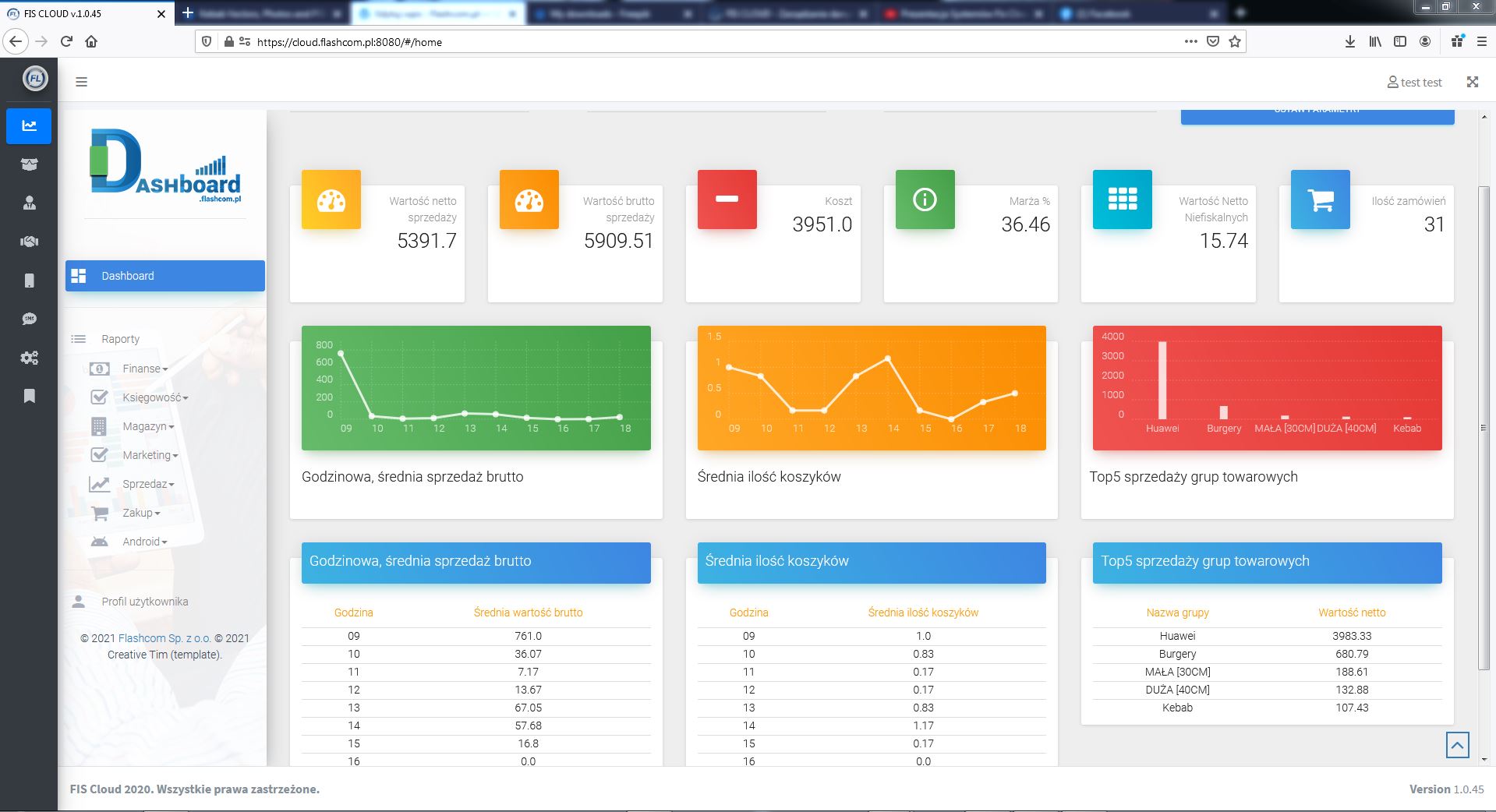Click Średnia wartość brutto column header
The image size is (1496, 812).
pyautogui.click(x=529, y=613)
